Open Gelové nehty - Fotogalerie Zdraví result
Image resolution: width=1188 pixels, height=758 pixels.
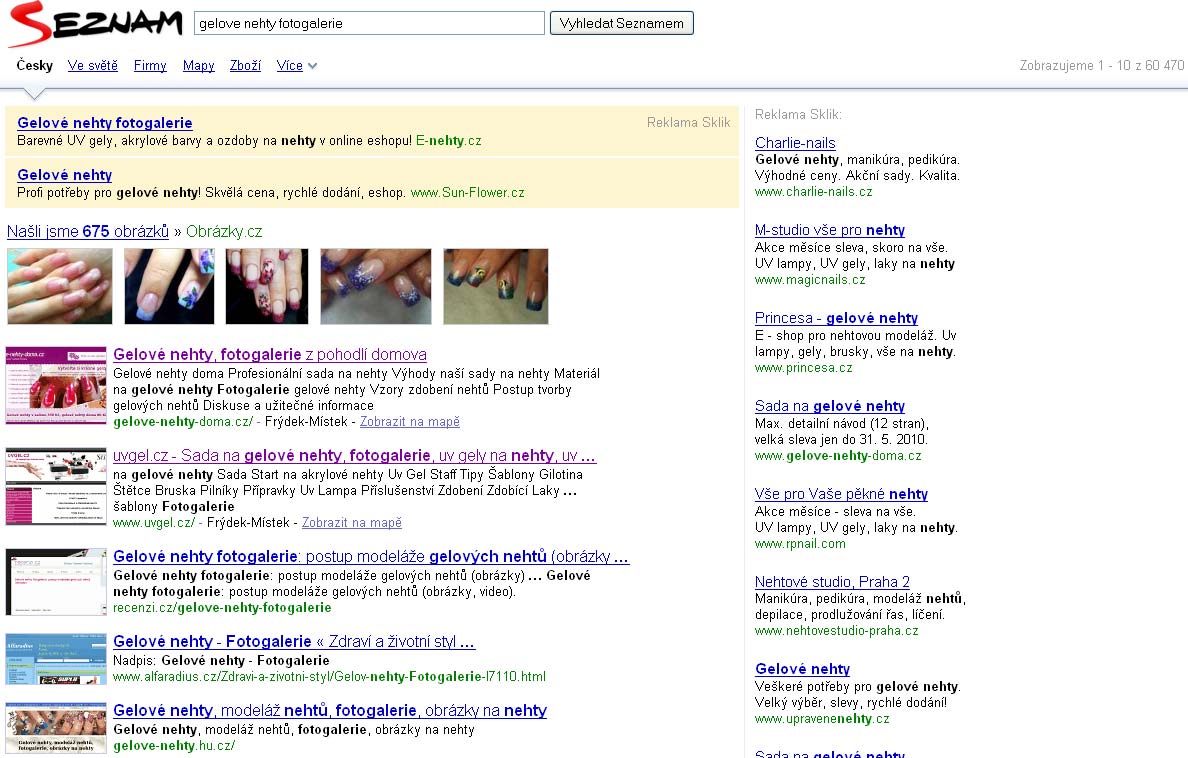tap(294, 641)
